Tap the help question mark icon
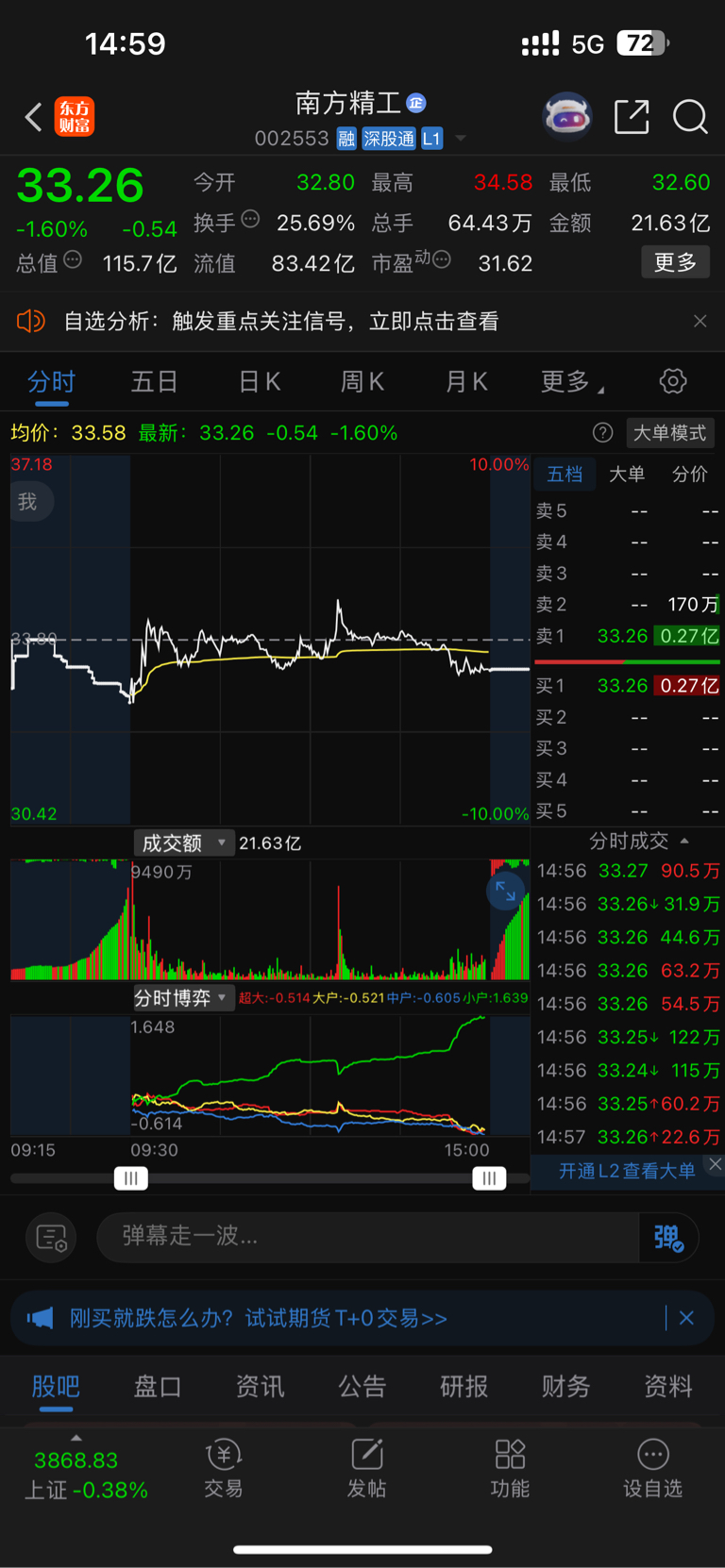 (x=602, y=432)
